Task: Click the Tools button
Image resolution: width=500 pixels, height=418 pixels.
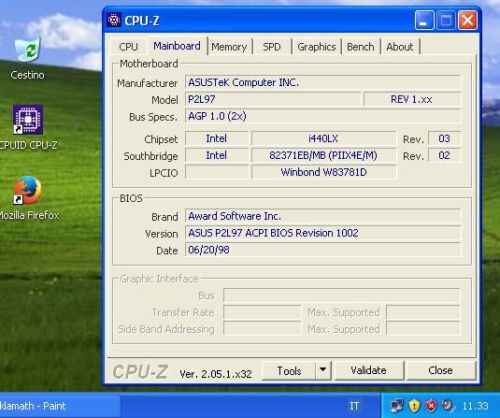Action: point(289,371)
